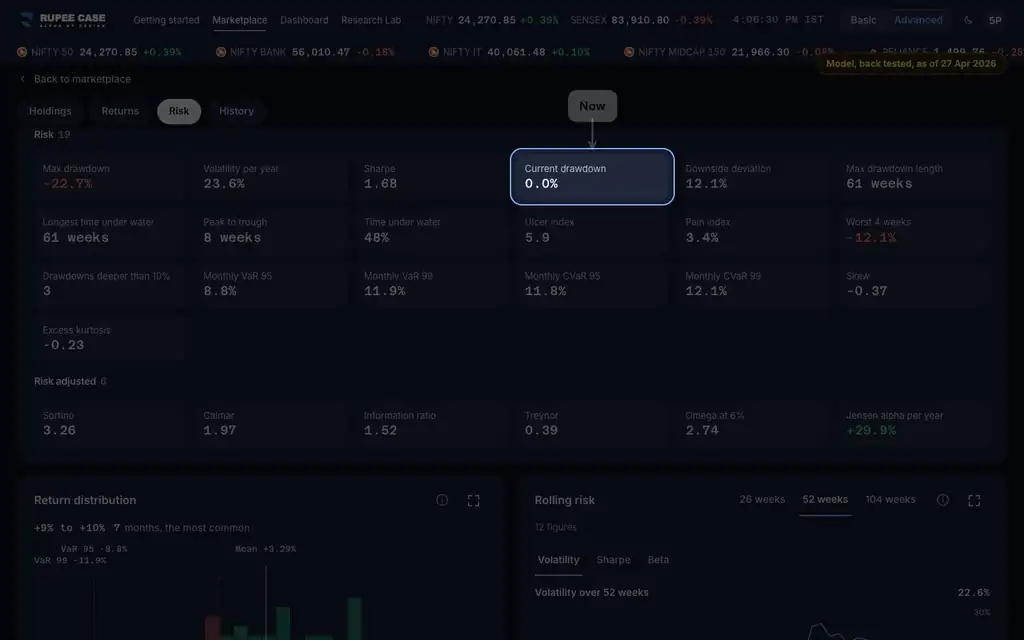
Task: Expand Return distribution chart to fullscreen
Action: tap(473, 500)
